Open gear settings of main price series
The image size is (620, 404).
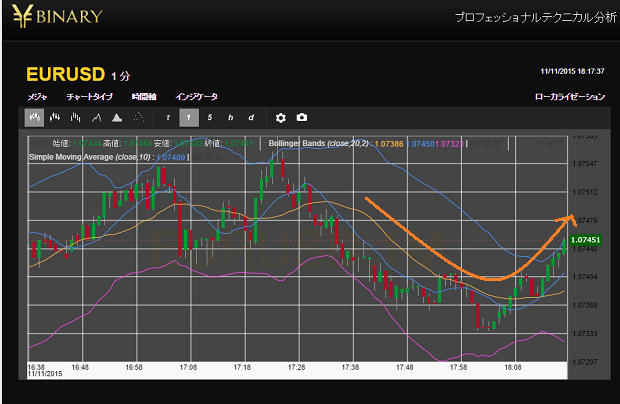click(46, 143)
